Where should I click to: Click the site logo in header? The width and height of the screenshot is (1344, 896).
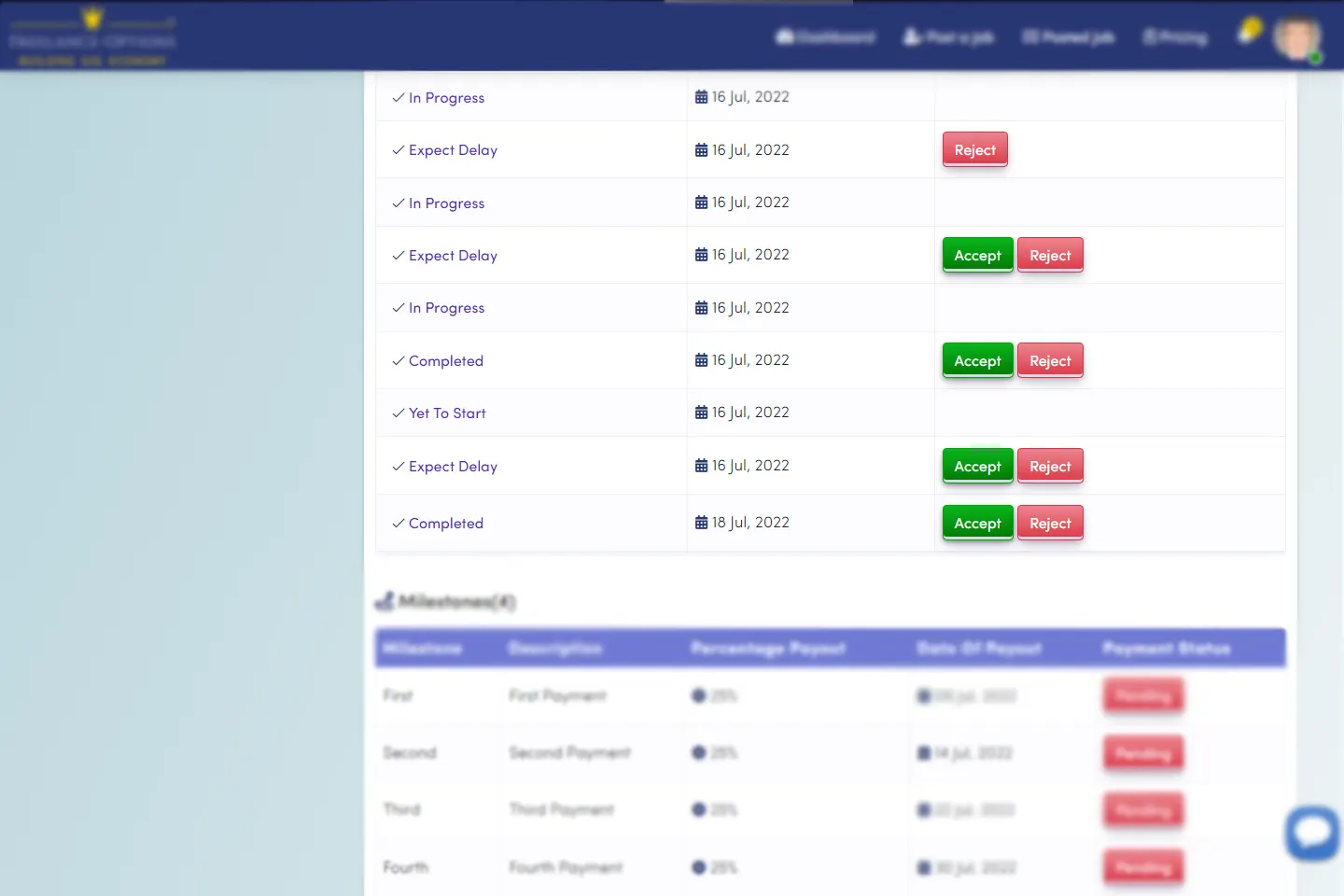(x=91, y=37)
